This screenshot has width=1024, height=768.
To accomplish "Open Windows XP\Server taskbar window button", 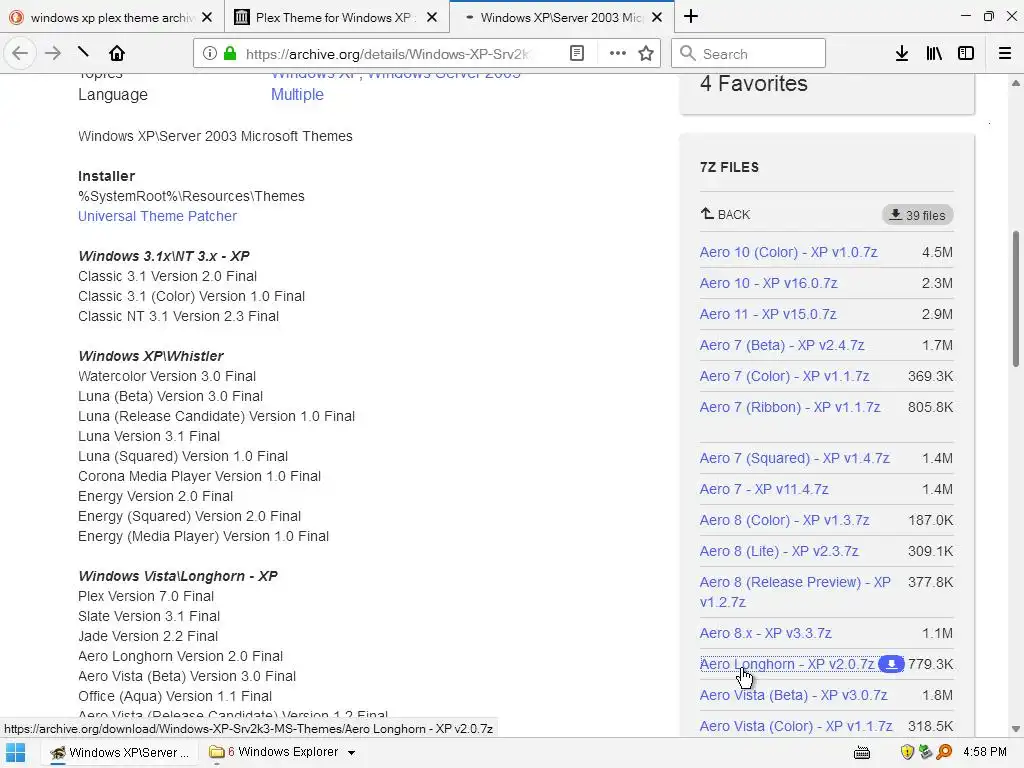I will [120, 752].
